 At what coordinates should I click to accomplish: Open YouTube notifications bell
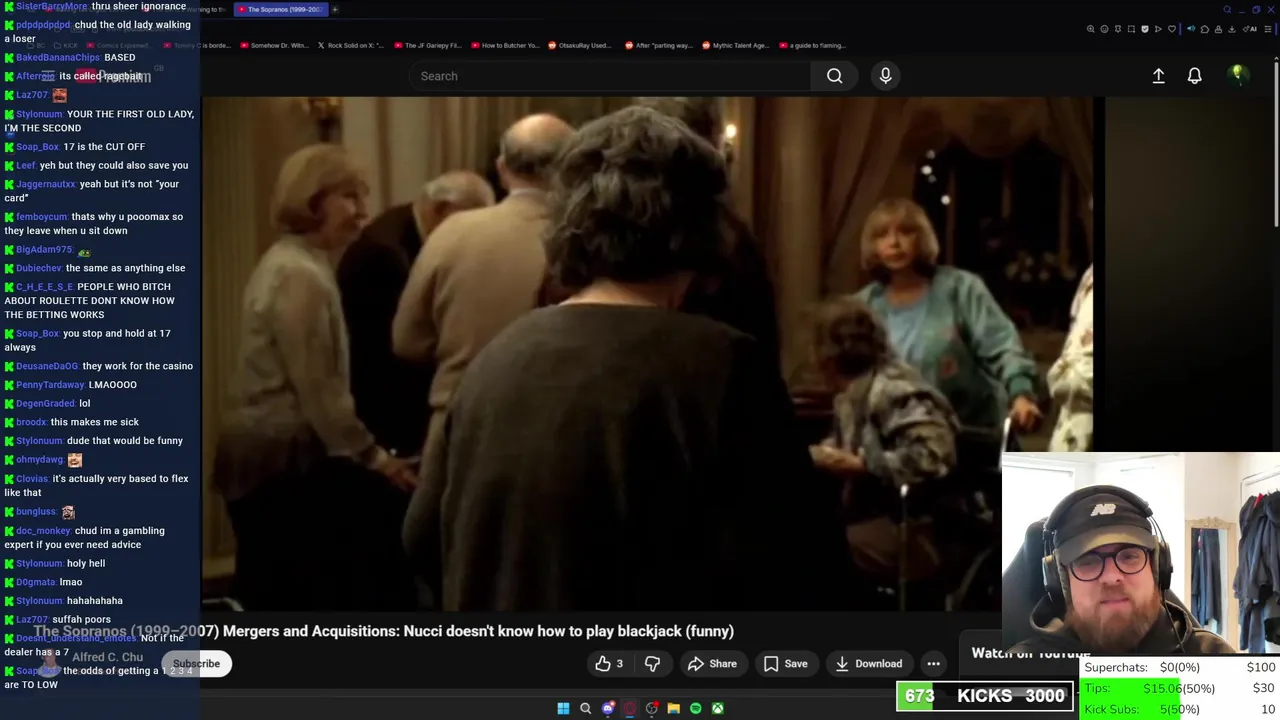[x=1194, y=76]
